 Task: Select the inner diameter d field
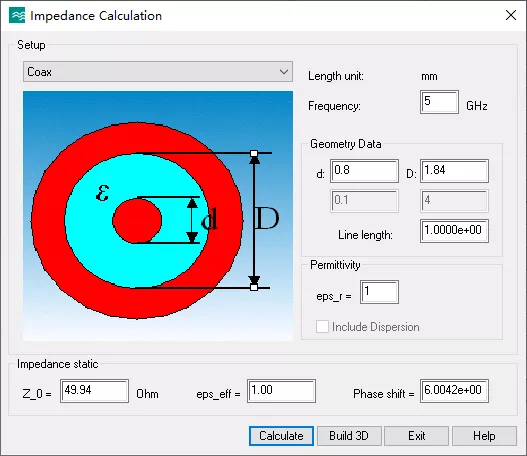pyautogui.click(x=364, y=171)
